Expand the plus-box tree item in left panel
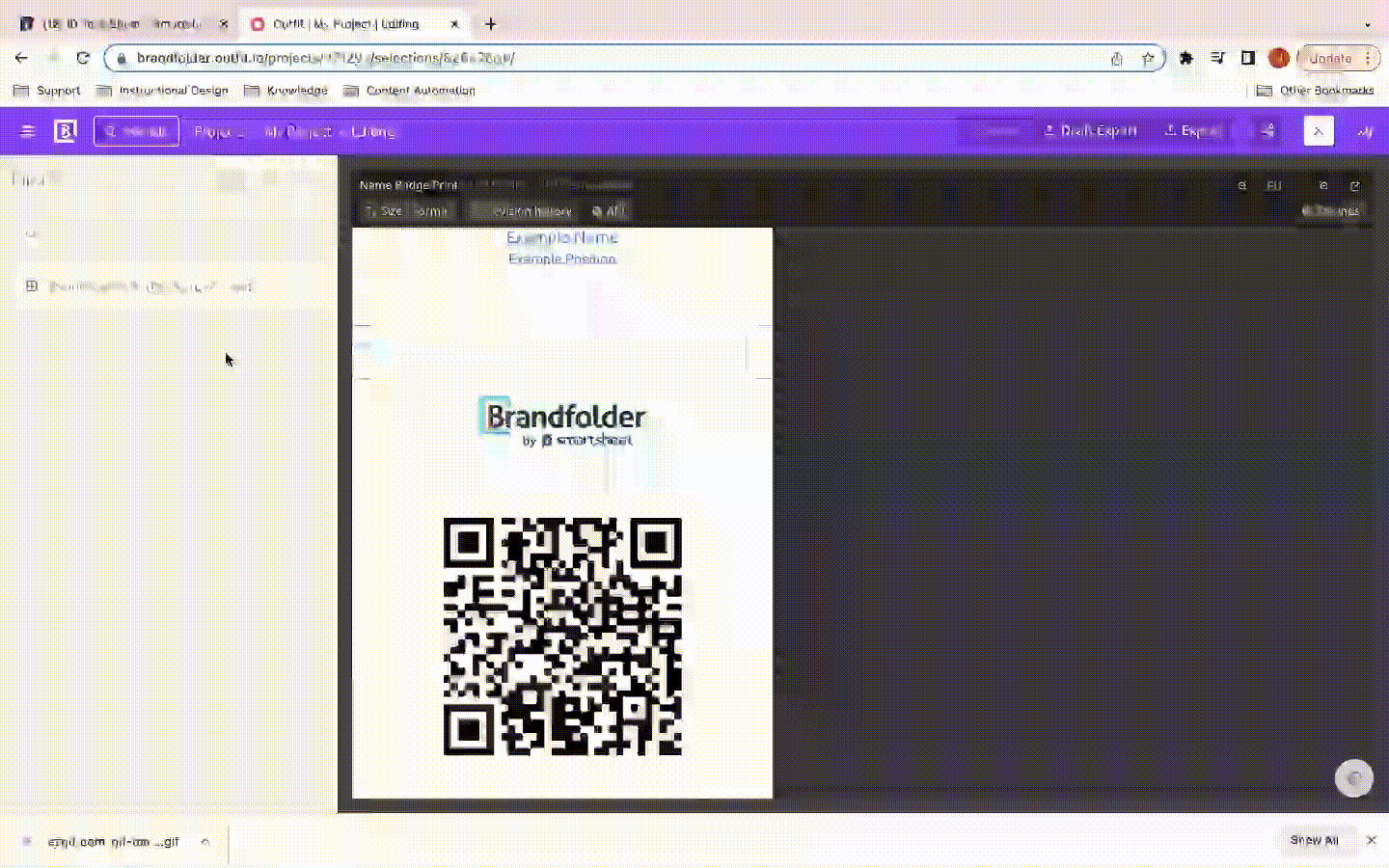The height and width of the screenshot is (868, 1389). [x=32, y=286]
